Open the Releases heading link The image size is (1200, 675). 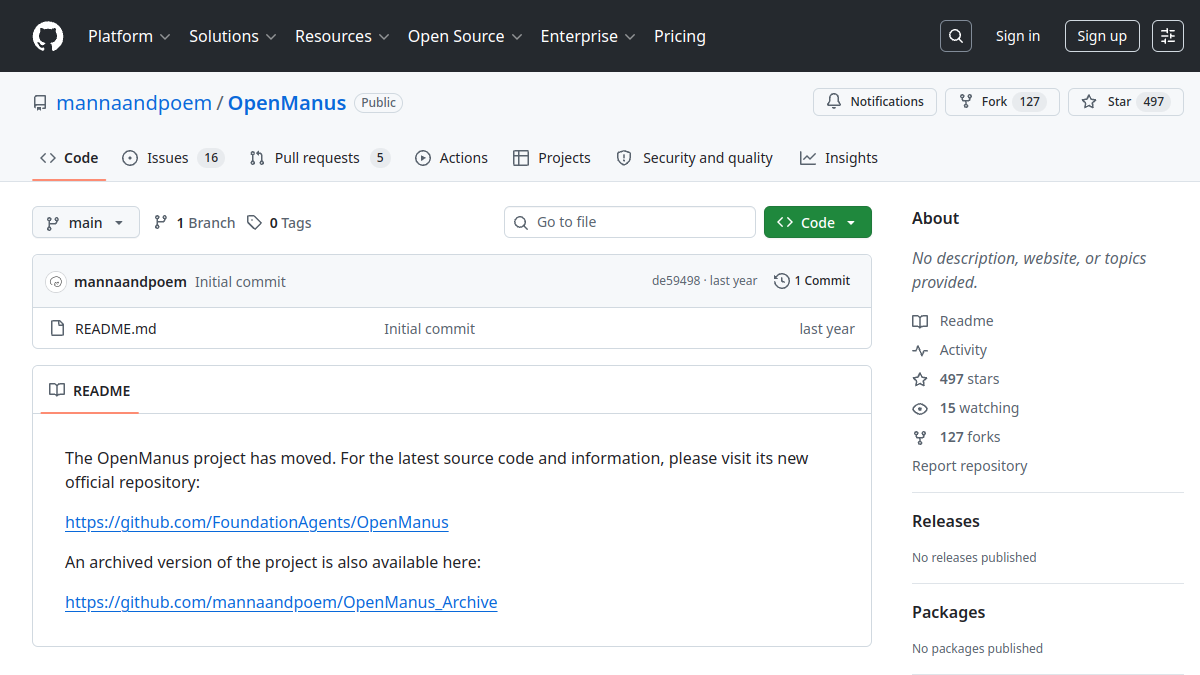pos(946,521)
